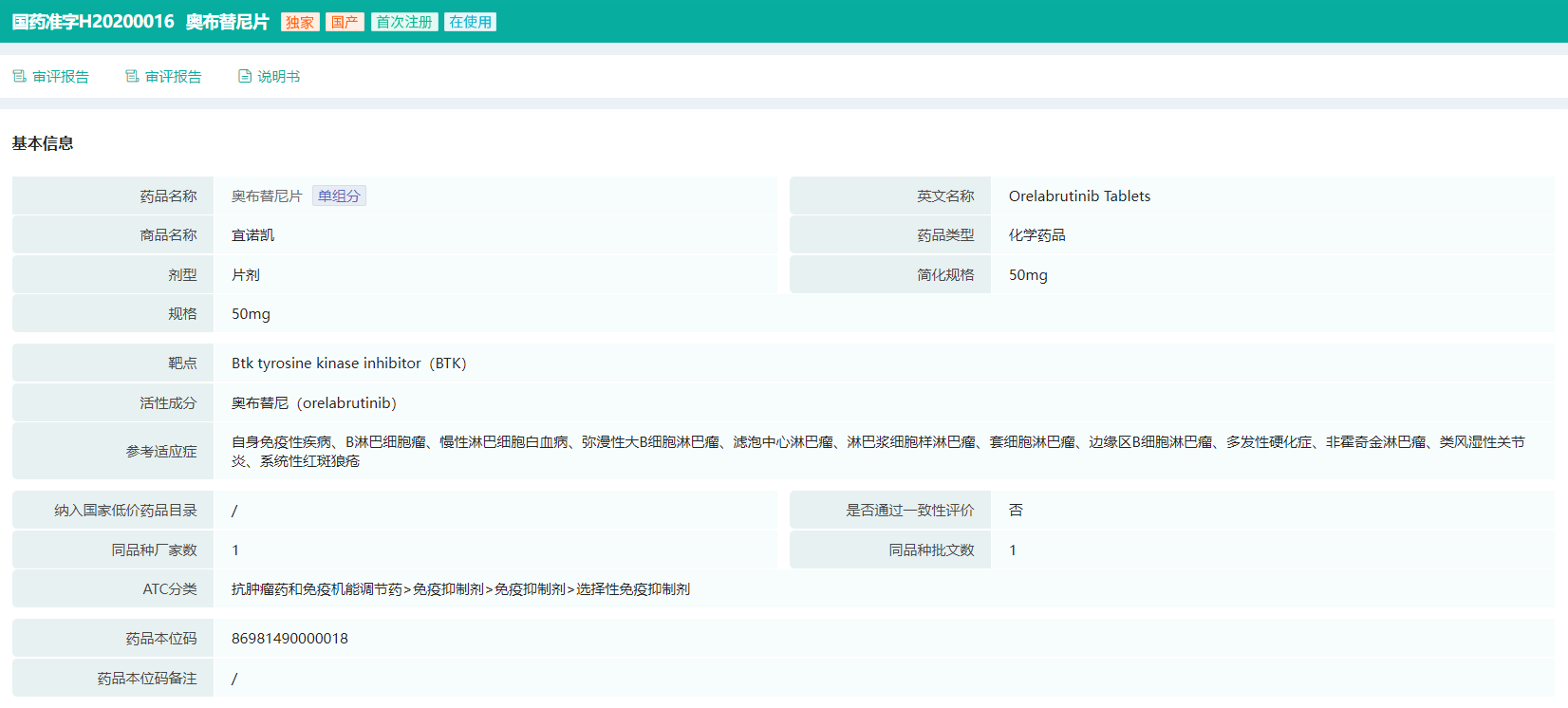Screen dimensions: 1568x708
Task: Click the icon beside the second 审评报告 link
Action: 132,76
